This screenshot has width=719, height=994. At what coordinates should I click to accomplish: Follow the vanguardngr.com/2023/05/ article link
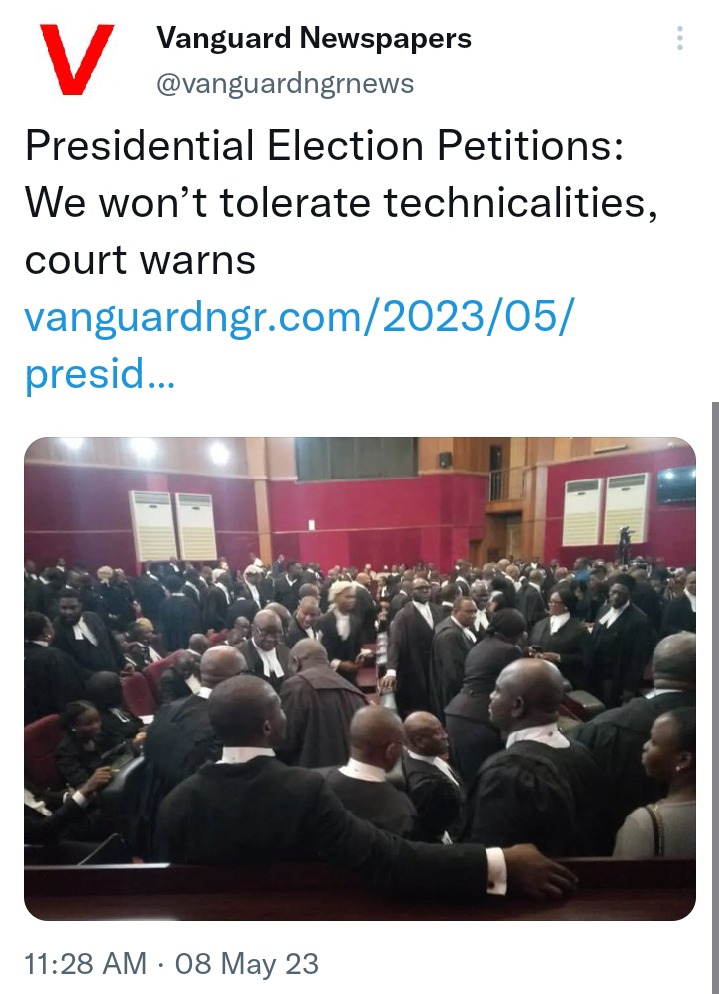(299, 316)
